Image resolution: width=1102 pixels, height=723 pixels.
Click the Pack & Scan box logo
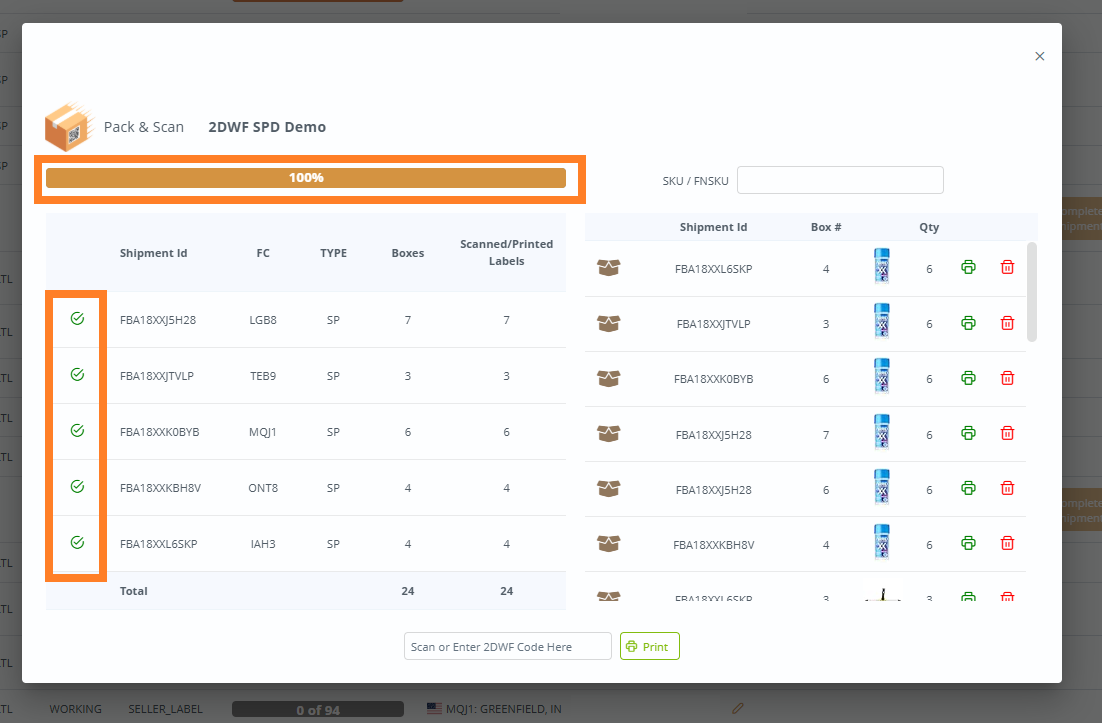[68, 126]
